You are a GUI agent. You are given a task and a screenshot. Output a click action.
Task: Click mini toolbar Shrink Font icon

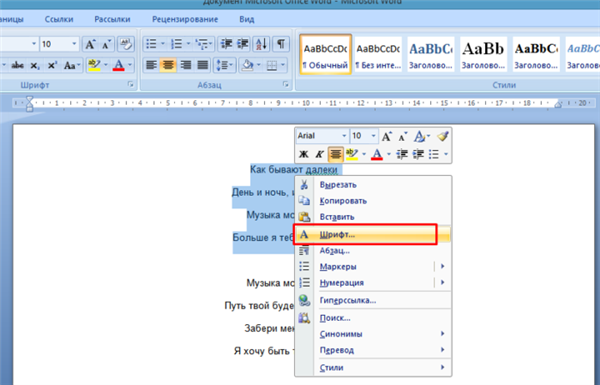[403, 136]
